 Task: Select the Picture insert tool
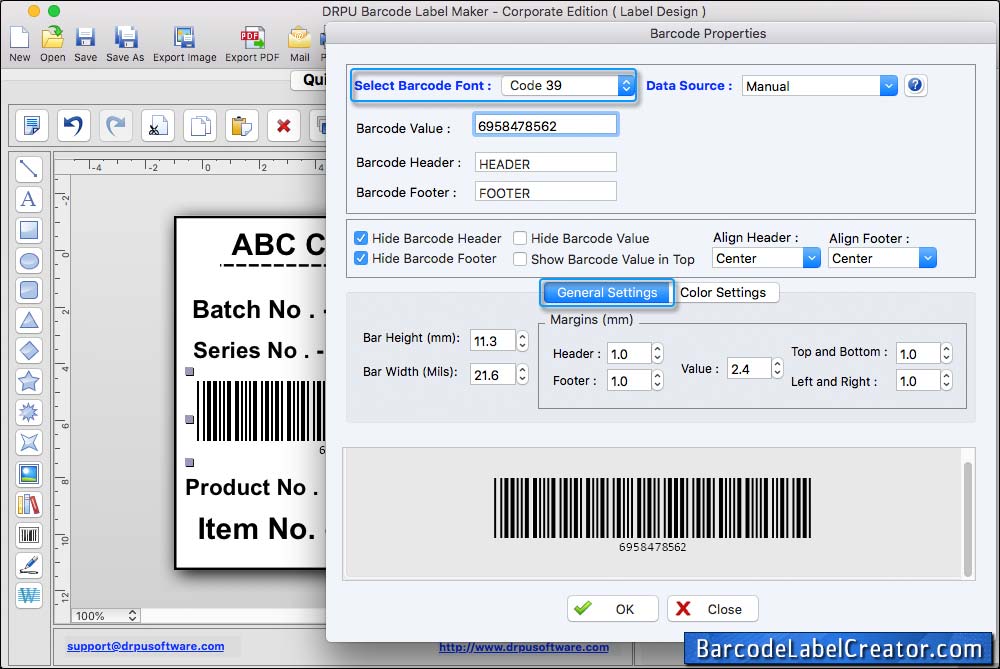pos(29,474)
